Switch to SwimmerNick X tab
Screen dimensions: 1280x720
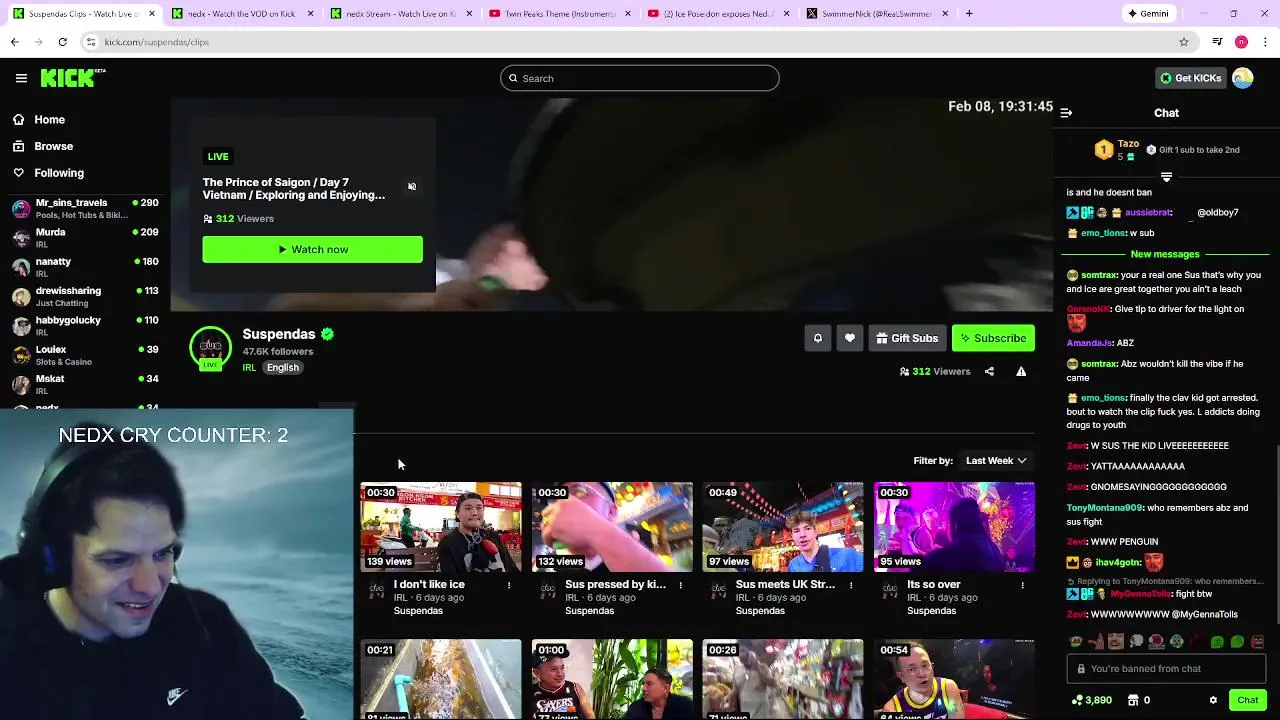point(876,14)
